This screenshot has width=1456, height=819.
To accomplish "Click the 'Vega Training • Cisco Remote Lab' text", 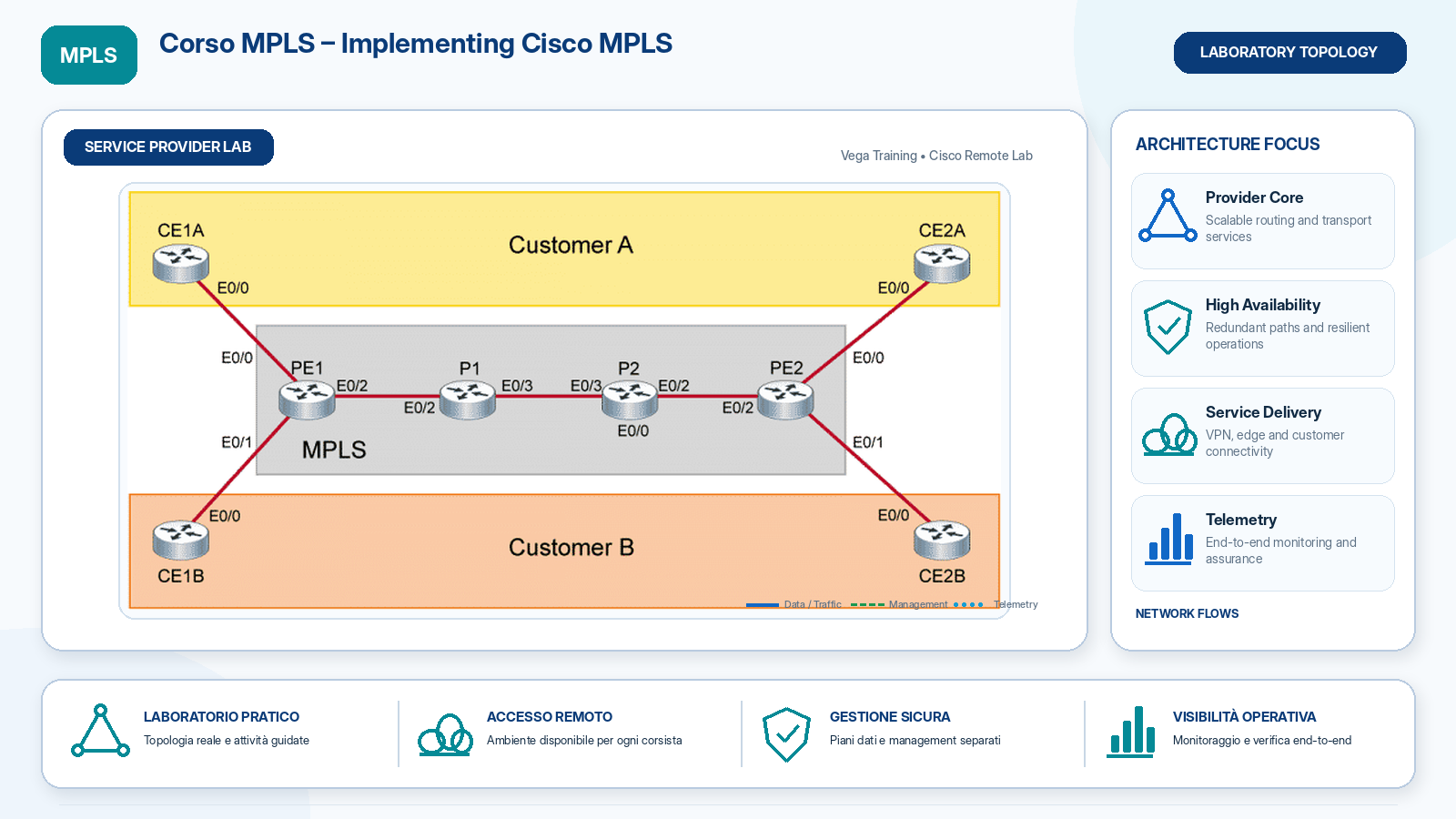I will tap(936, 156).
